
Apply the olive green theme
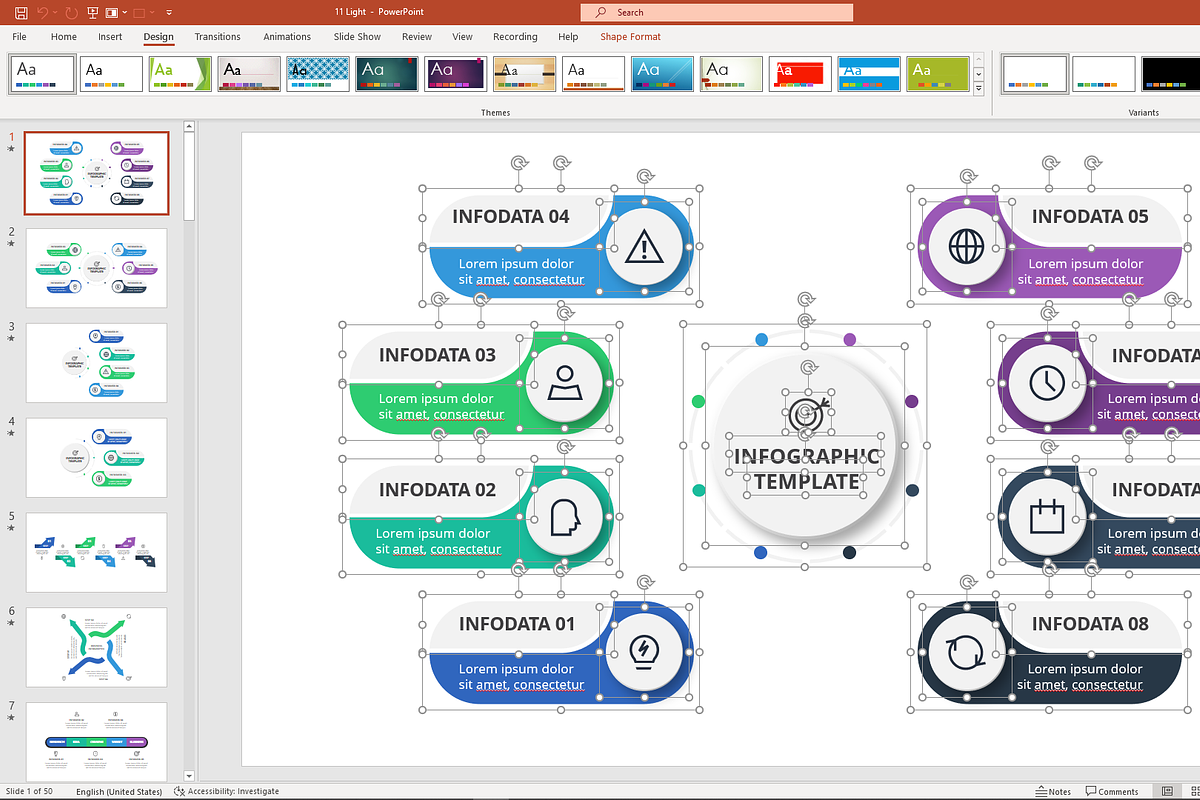click(x=938, y=74)
